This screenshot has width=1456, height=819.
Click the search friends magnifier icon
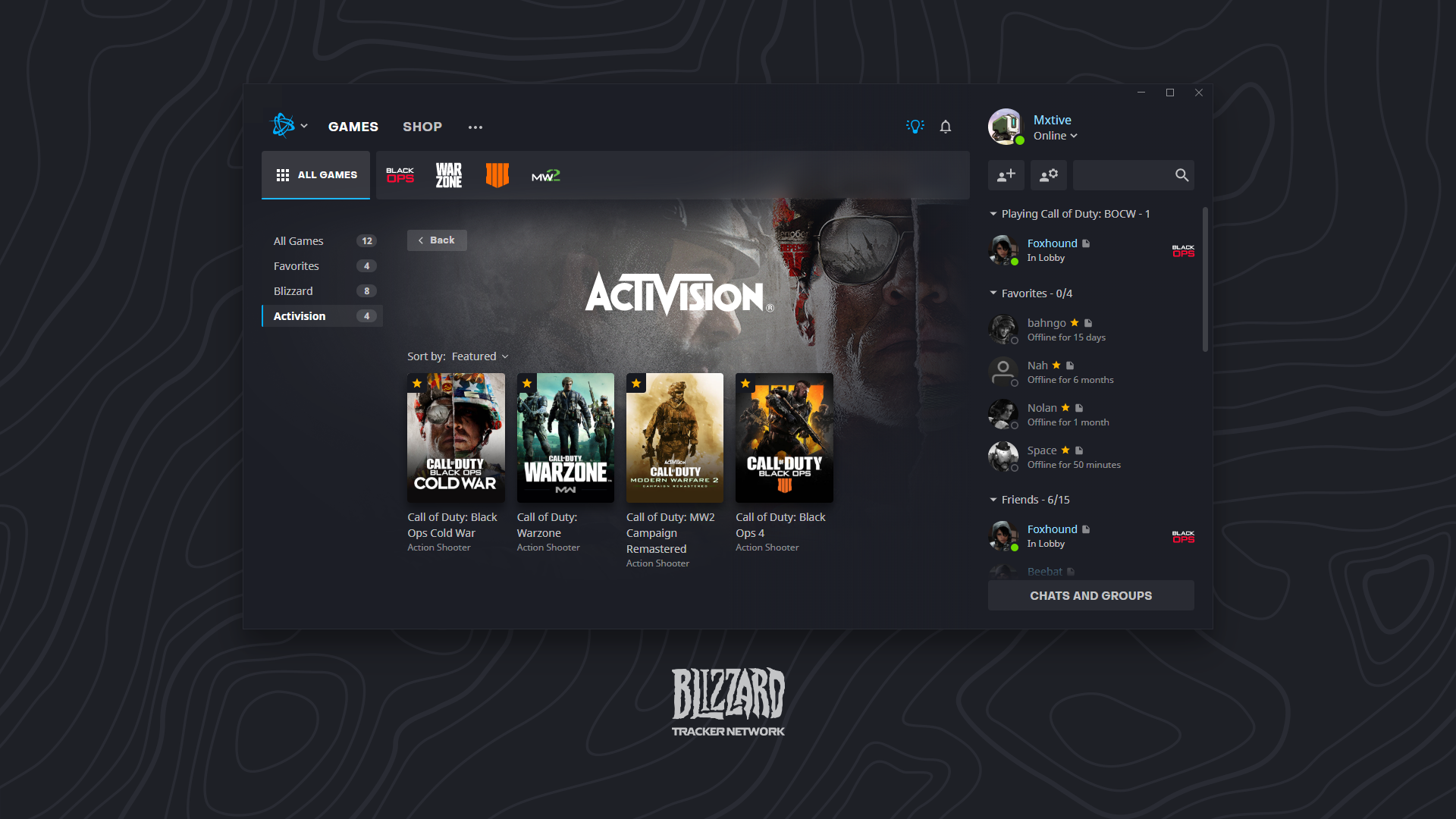(x=1182, y=175)
